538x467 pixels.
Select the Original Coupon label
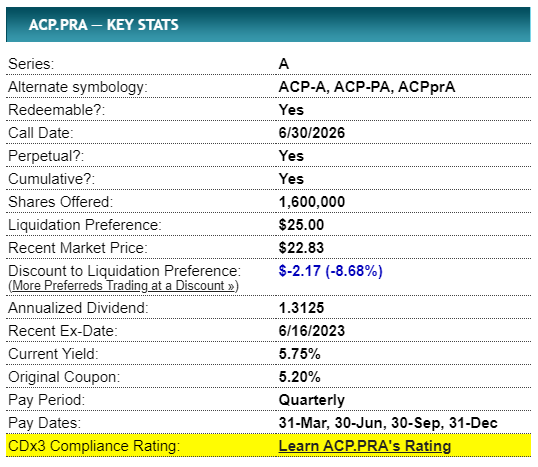click(64, 377)
